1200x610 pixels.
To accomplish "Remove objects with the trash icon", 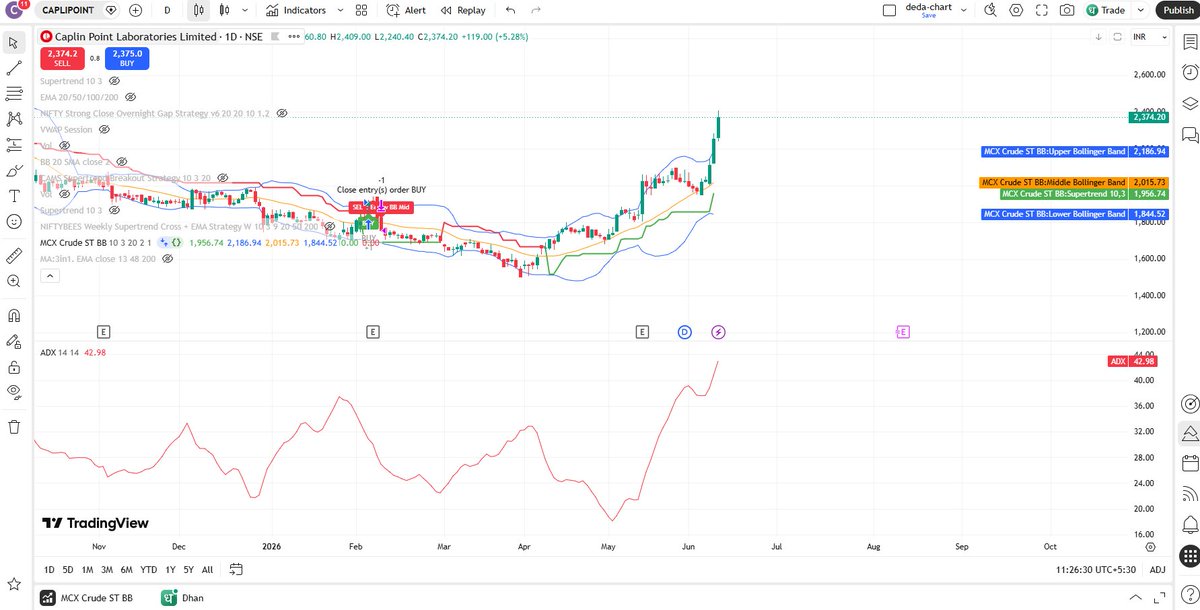I will tap(14, 427).
